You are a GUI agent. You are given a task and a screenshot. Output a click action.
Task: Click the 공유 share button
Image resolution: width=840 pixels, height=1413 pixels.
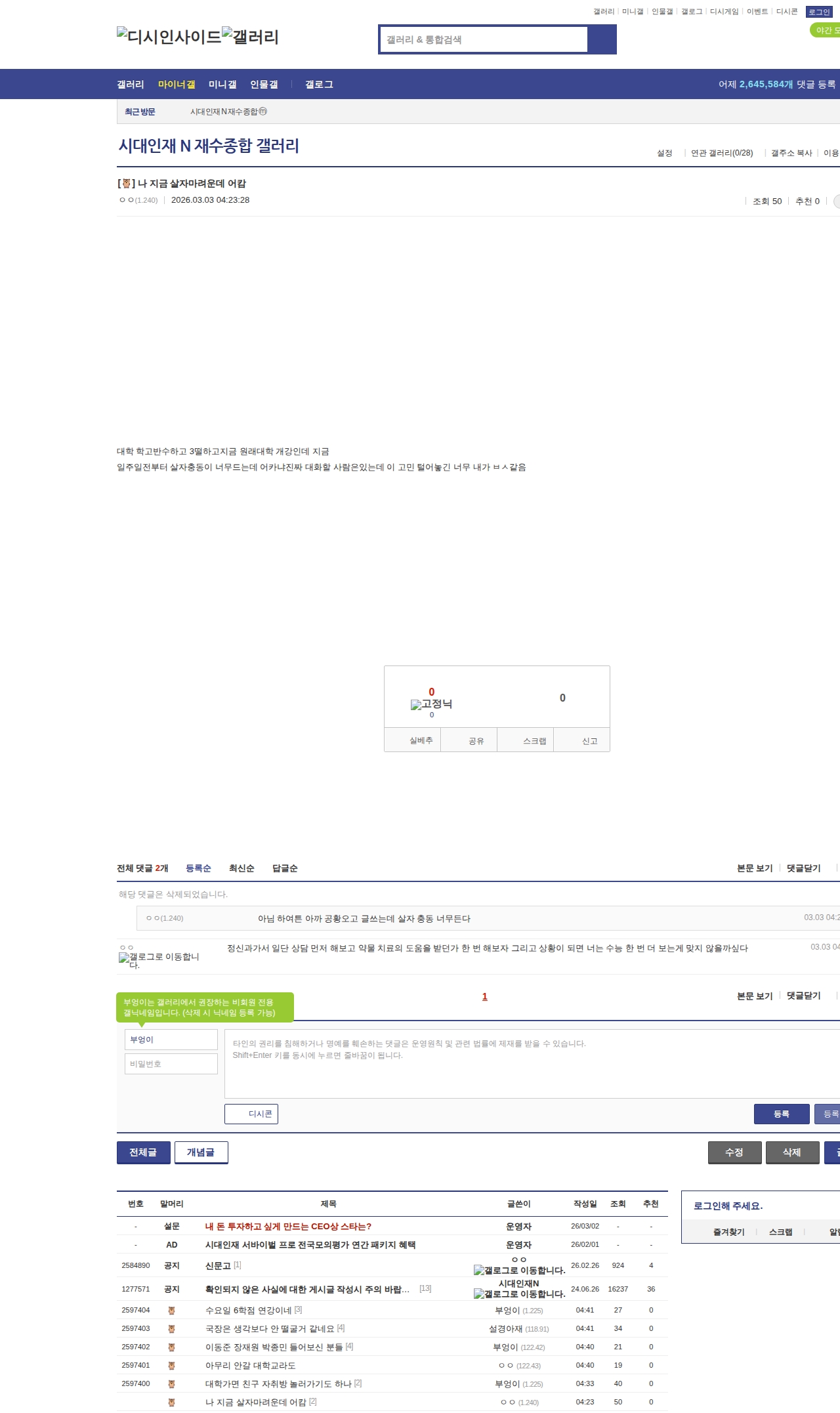469,740
